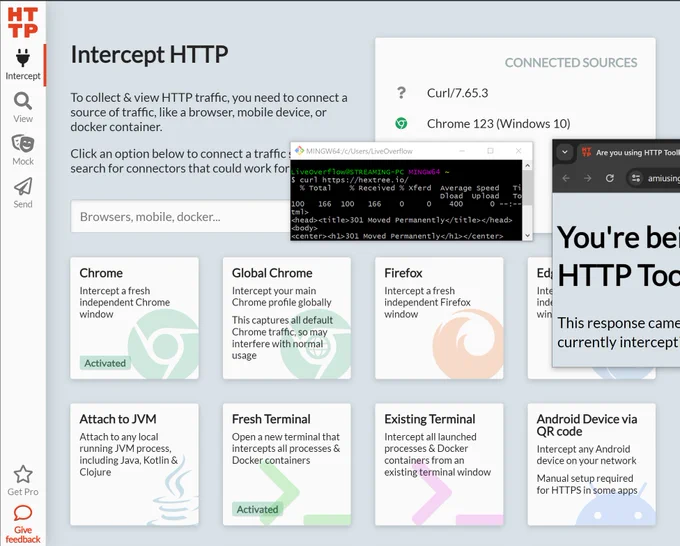
Task: Click site info icon in address bar
Action: point(636,178)
